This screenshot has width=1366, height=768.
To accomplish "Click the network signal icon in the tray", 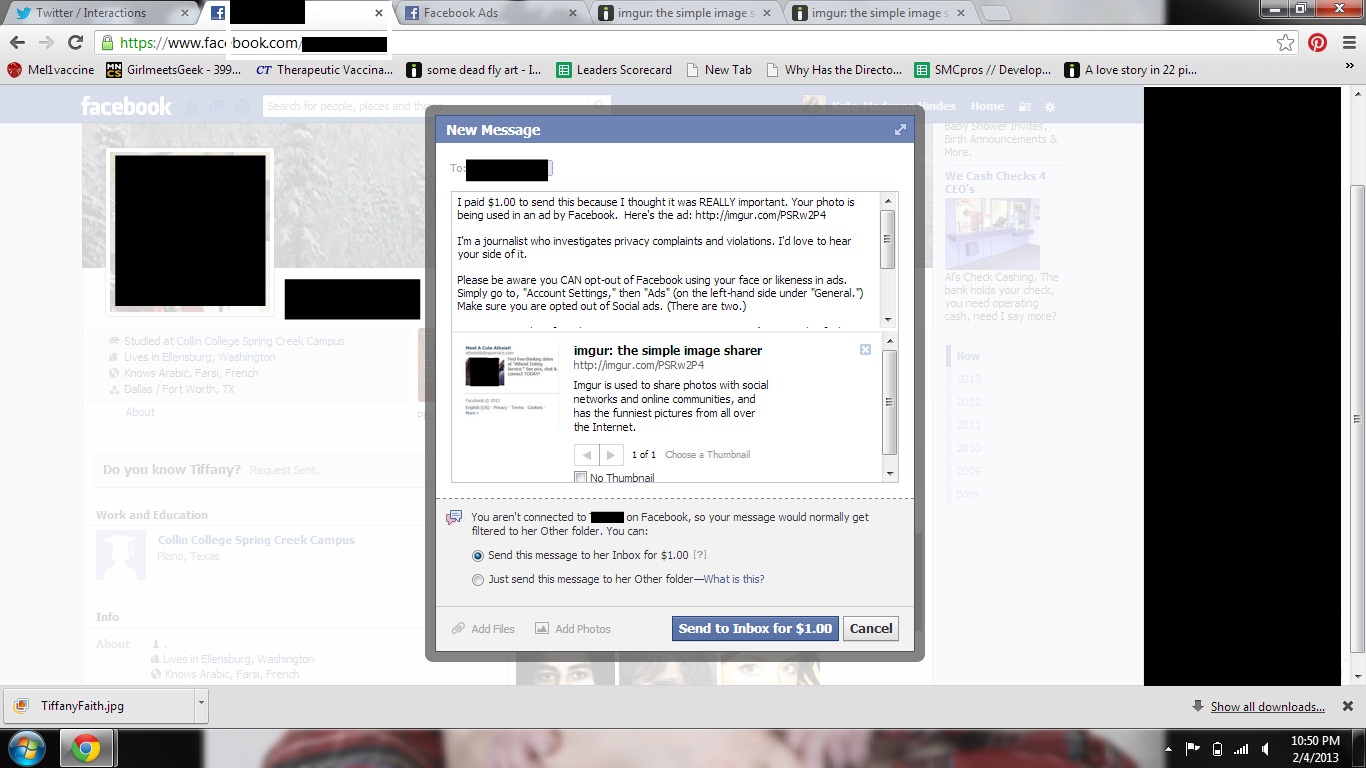I will pos(1241,749).
